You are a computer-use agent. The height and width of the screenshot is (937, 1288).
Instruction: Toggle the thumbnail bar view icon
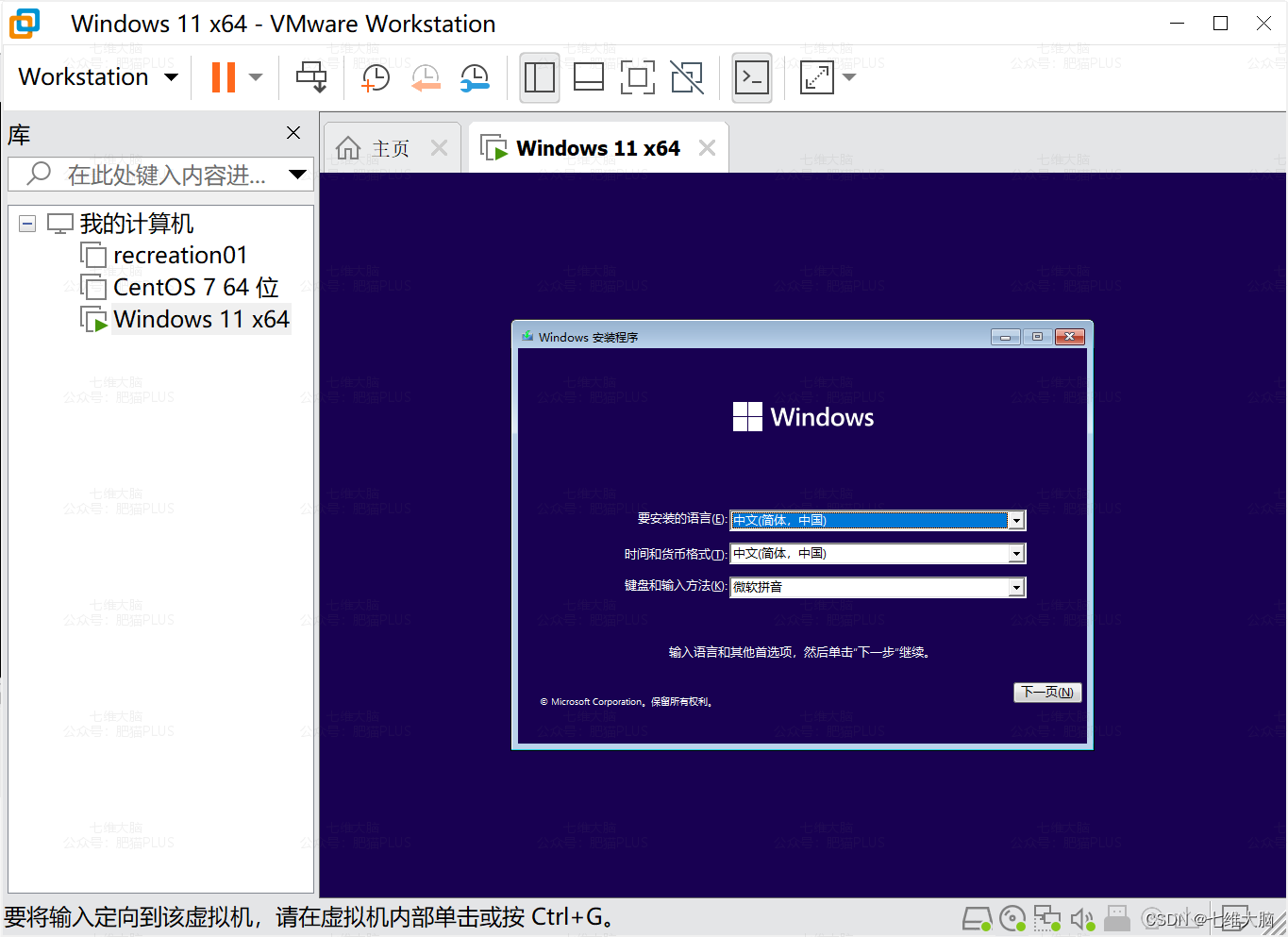[589, 77]
